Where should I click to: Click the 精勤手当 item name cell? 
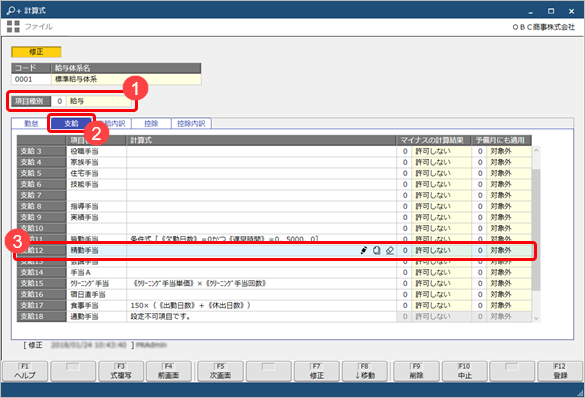pyautogui.click(x=96, y=250)
